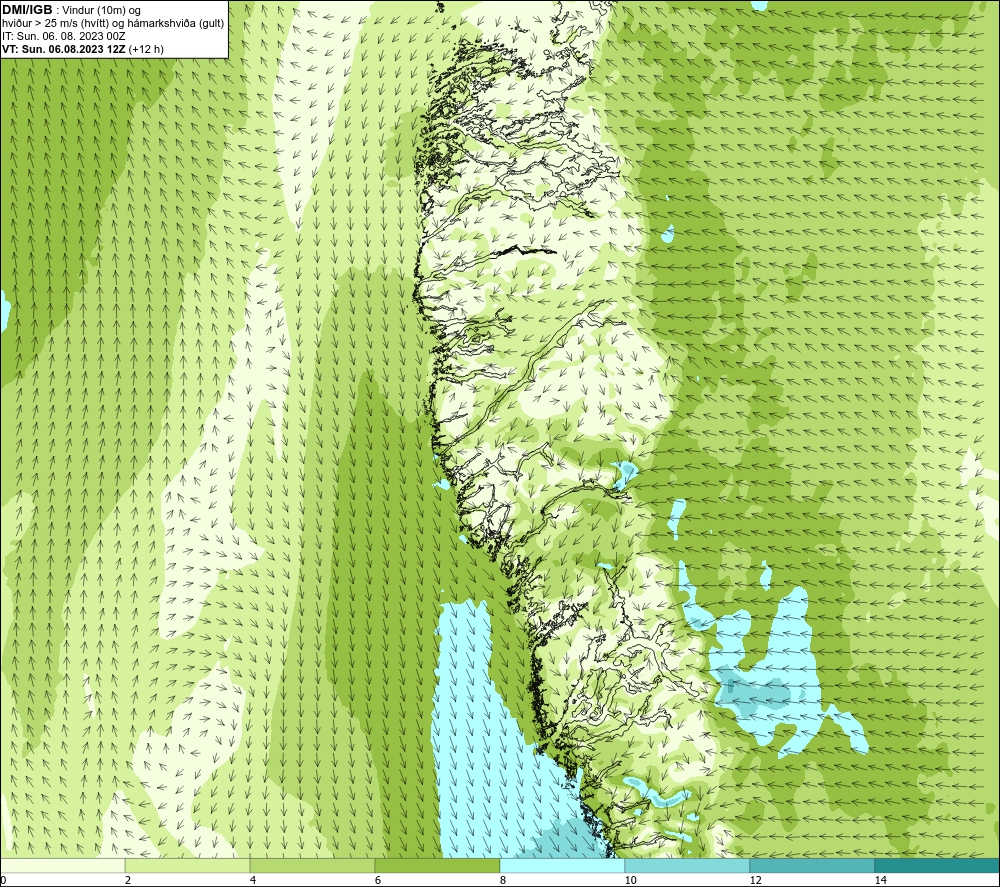
Task: Click the legend tick label '0'
Action: tap(3, 881)
